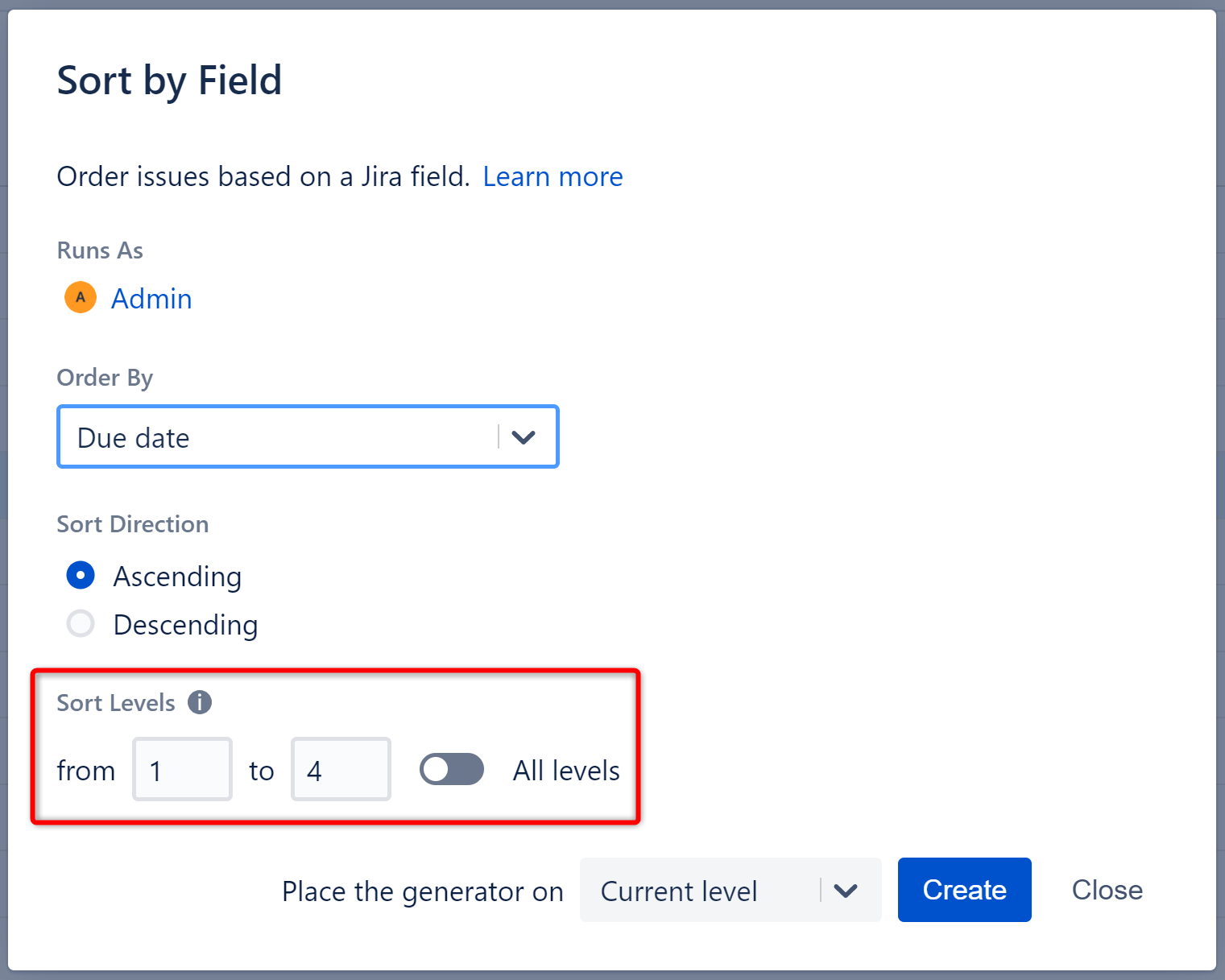This screenshot has height=980, width=1225.
Task: Click the orange Admin avatar icon
Action: click(81, 298)
